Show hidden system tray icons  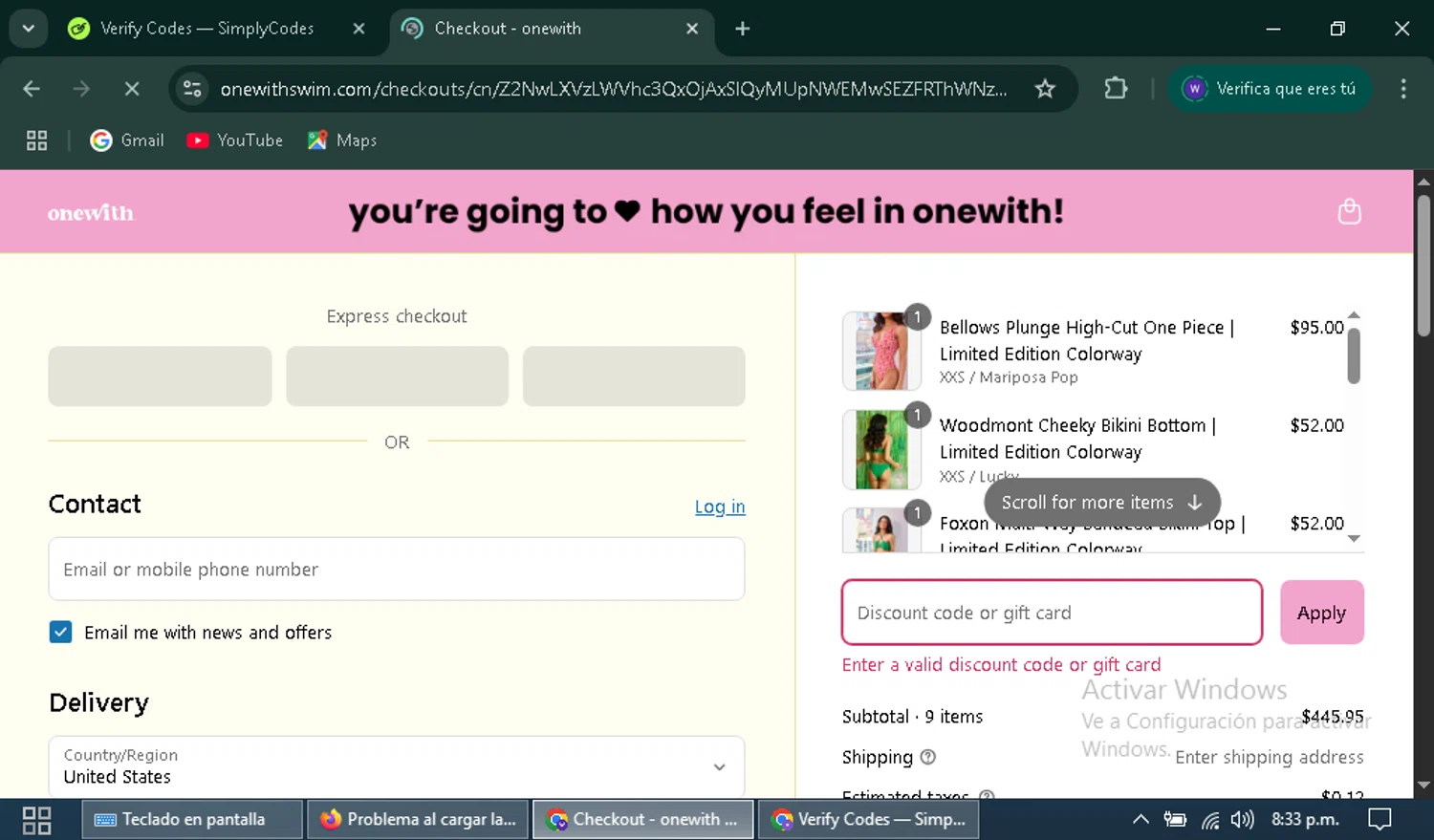click(1141, 820)
